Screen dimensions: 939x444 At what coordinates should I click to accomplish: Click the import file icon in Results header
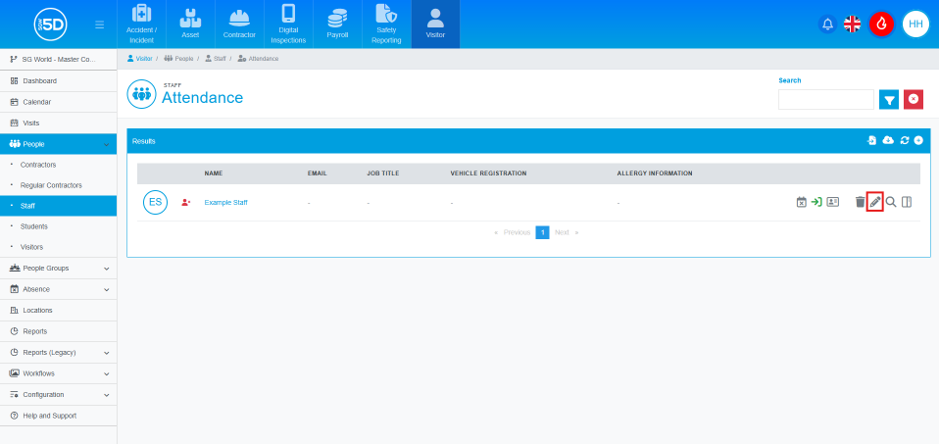pos(872,140)
